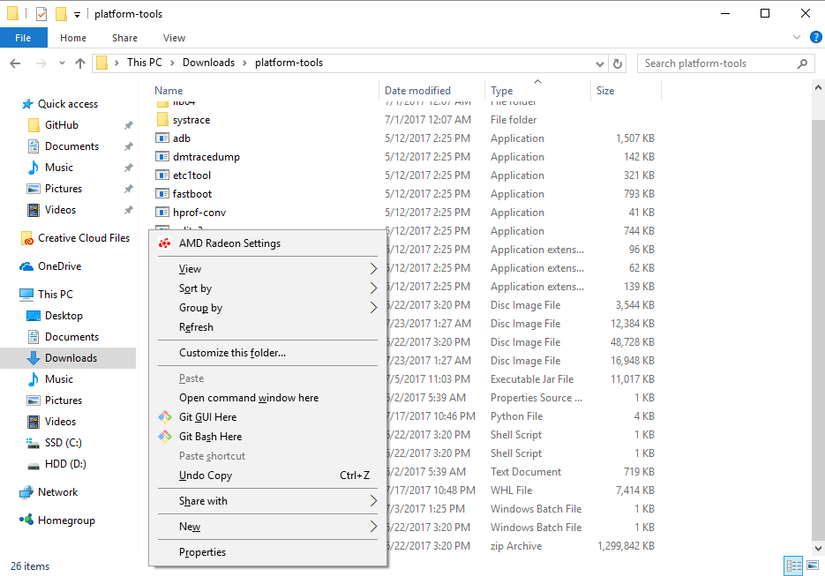Choose Open command window here
Image resolution: width=825 pixels, height=576 pixels.
248,398
